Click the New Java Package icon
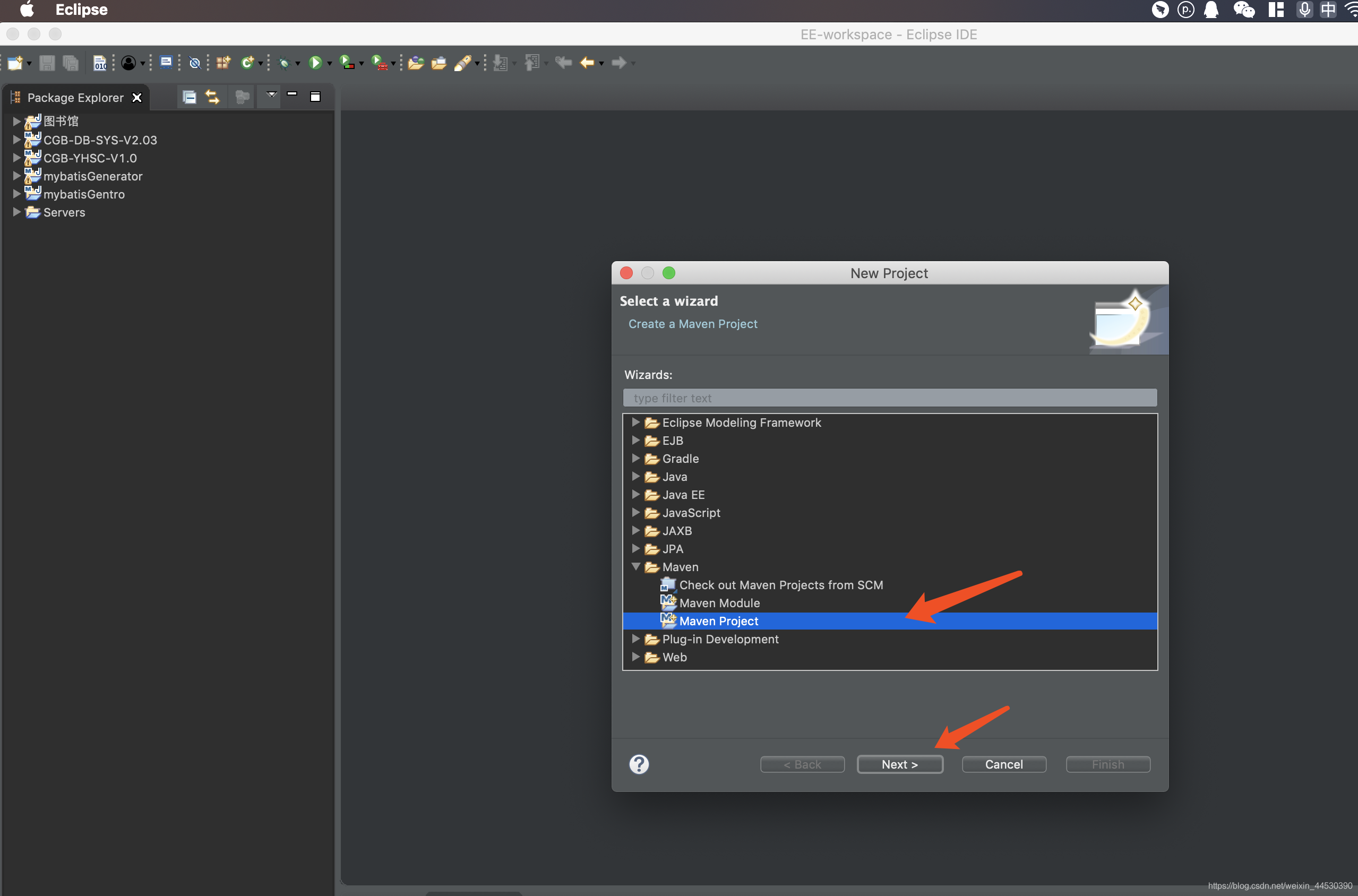The image size is (1358, 896). pos(224,63)
